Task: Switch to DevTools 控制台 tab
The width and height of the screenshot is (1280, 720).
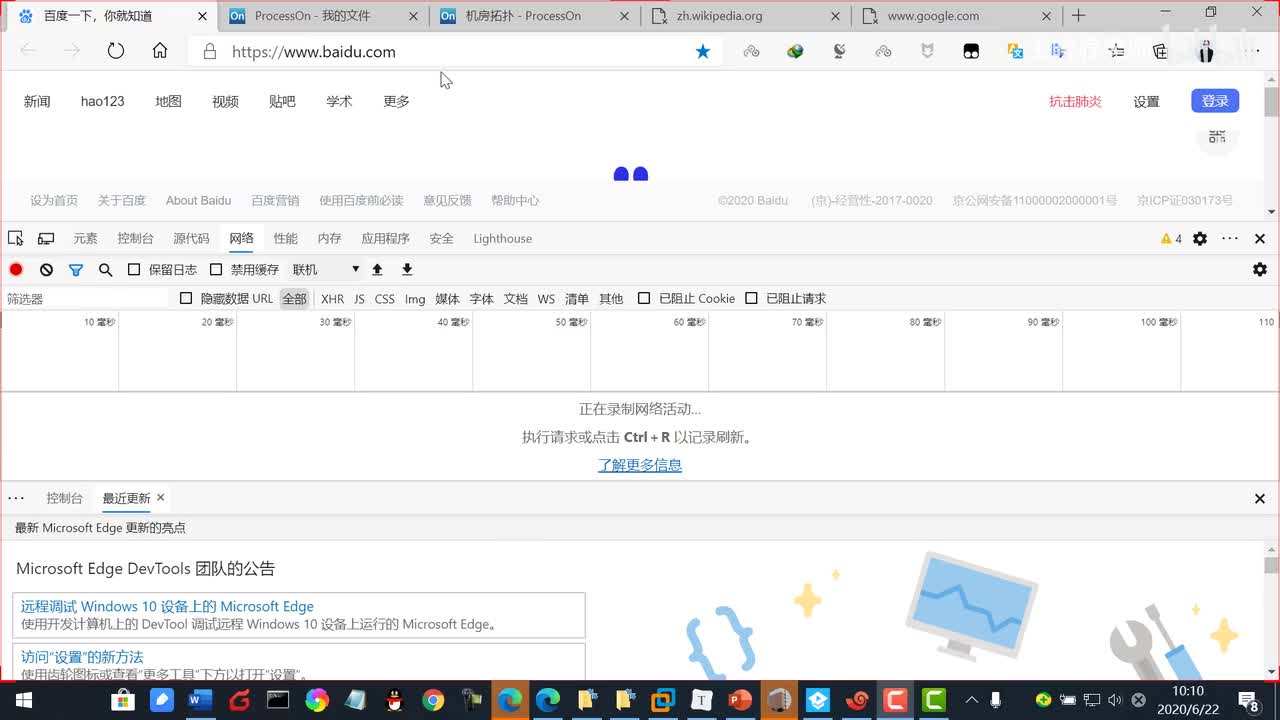Action: 135,238
